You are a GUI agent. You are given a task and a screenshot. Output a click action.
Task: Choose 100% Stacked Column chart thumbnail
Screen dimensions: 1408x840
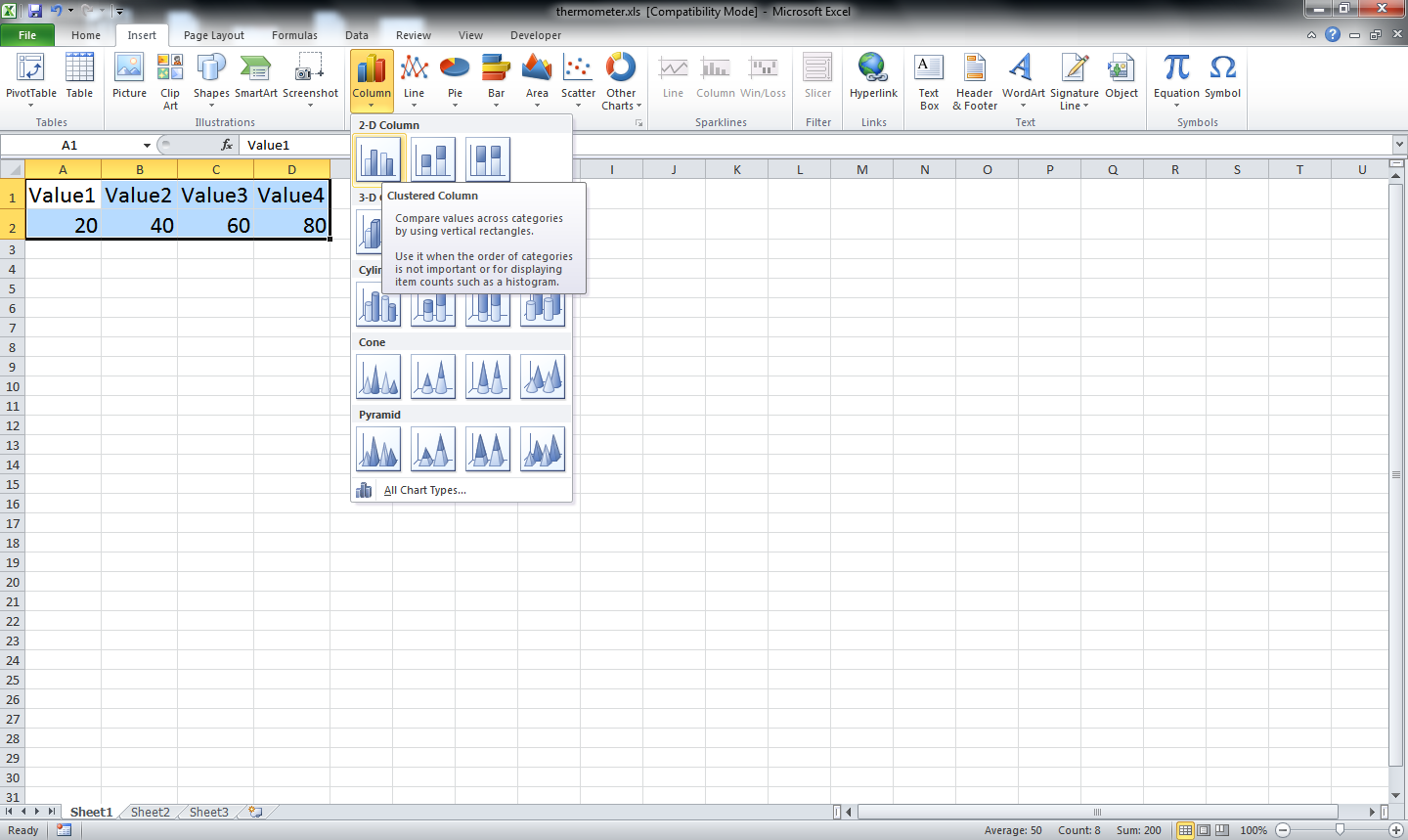(x=488, y=158)
